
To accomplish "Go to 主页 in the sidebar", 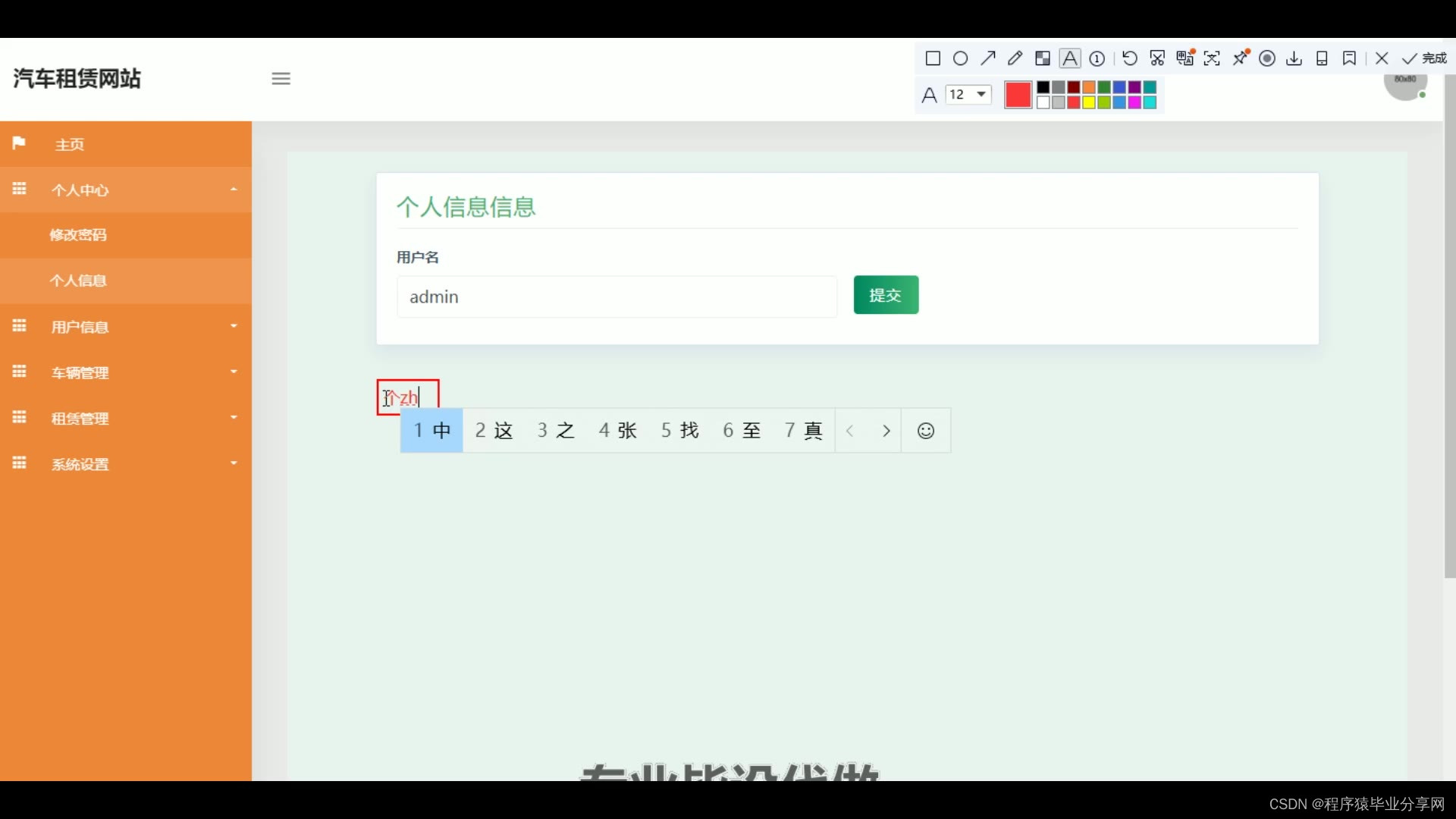I will [x=70, y=144].
